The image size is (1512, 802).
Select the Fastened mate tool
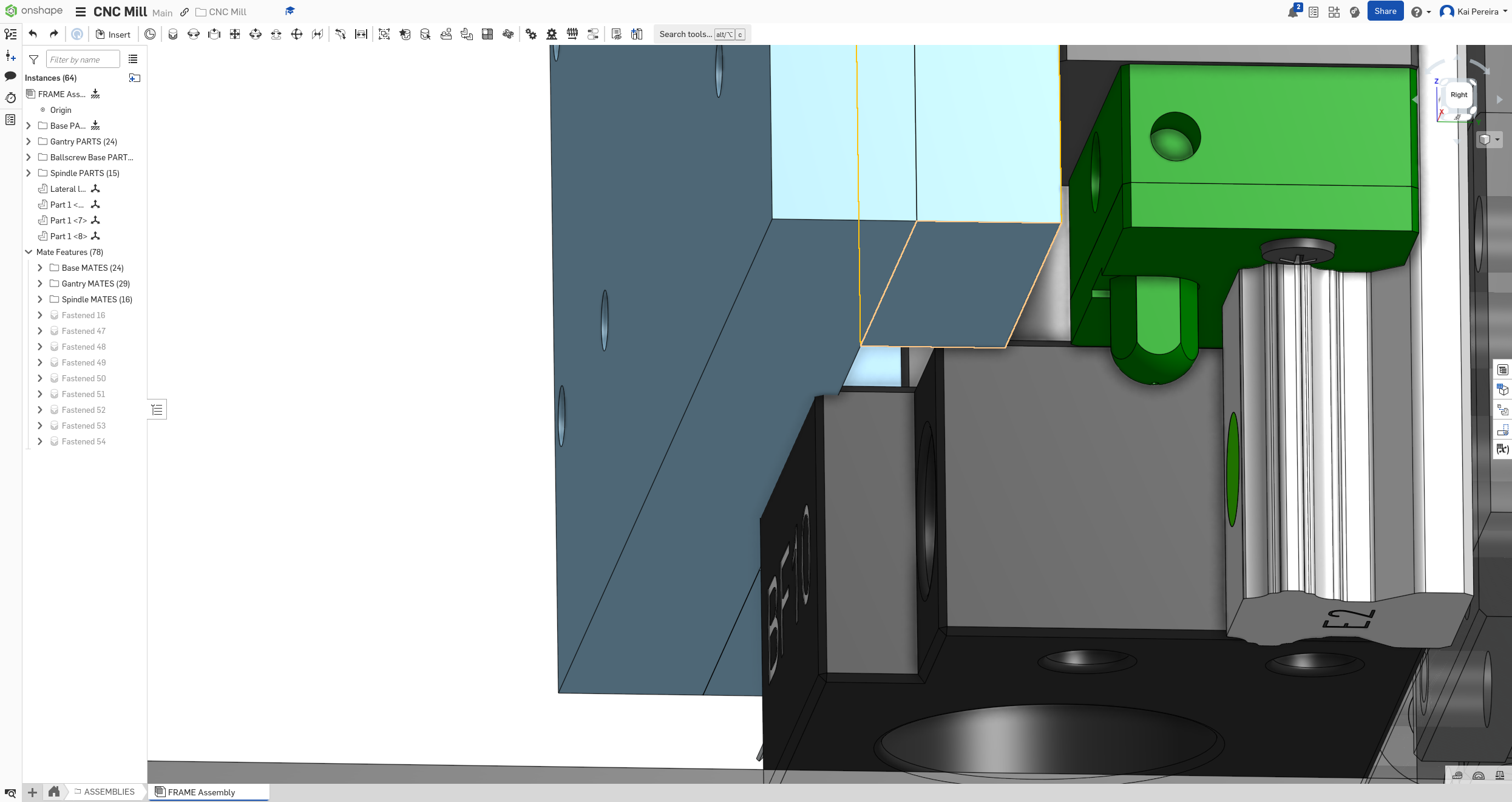(x=173, y=34)
